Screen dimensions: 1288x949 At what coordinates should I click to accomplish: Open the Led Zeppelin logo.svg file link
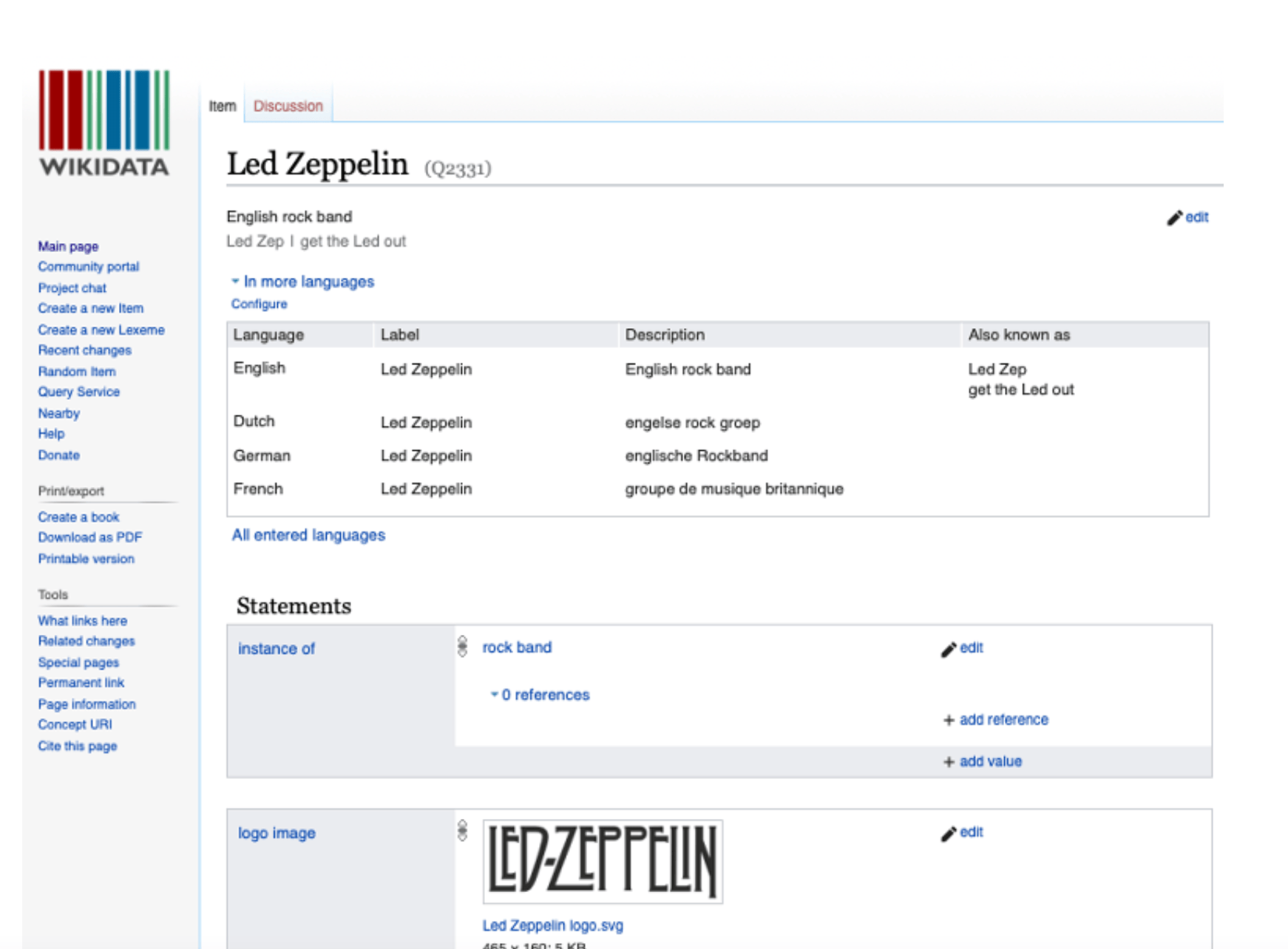(x=552, y=925)
